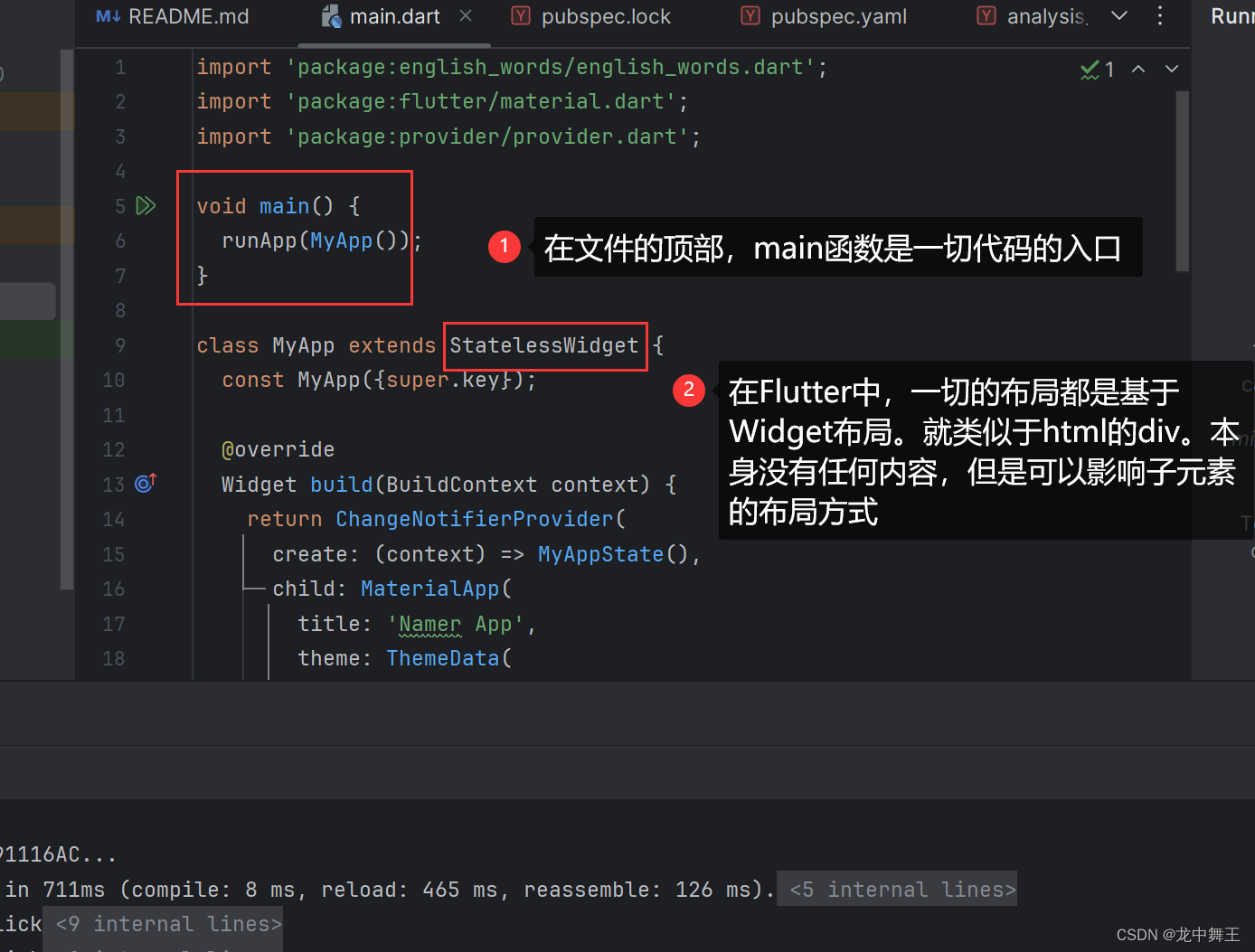
Task: Click the ChangeNotifierProvider identifier on line 14
Action: [x=475, y=519]
